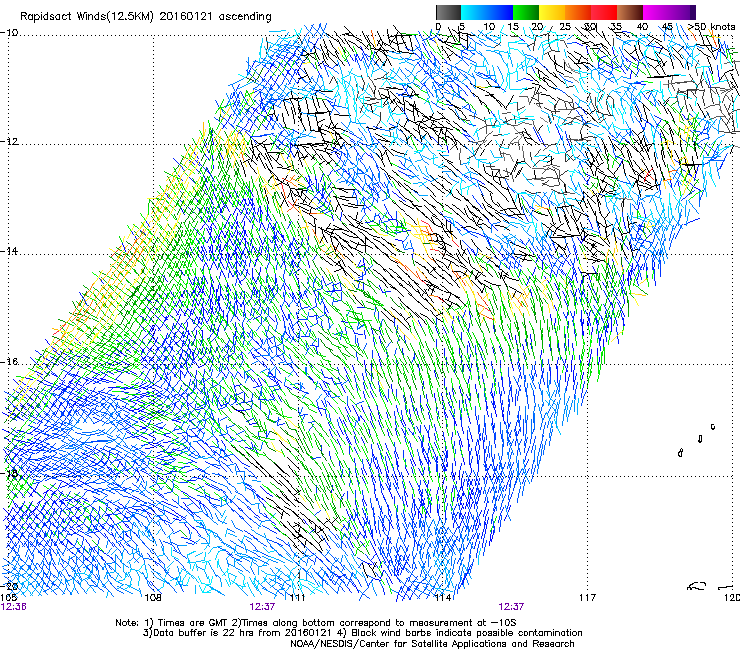Image resolution: width=740 pixels, height=650 pixels.
Task: Click the "-14" latitude axis label
Action: (x=9, y=251)
